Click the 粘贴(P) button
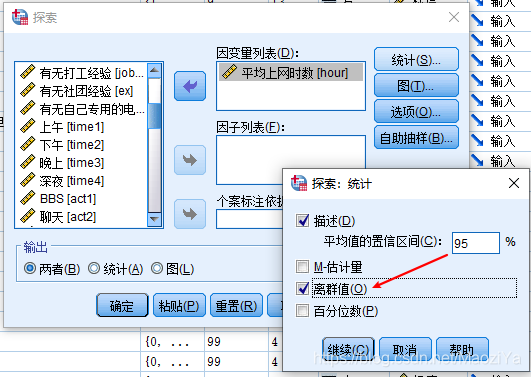This screenshot has height=377, width=531. tap(179, 305)
